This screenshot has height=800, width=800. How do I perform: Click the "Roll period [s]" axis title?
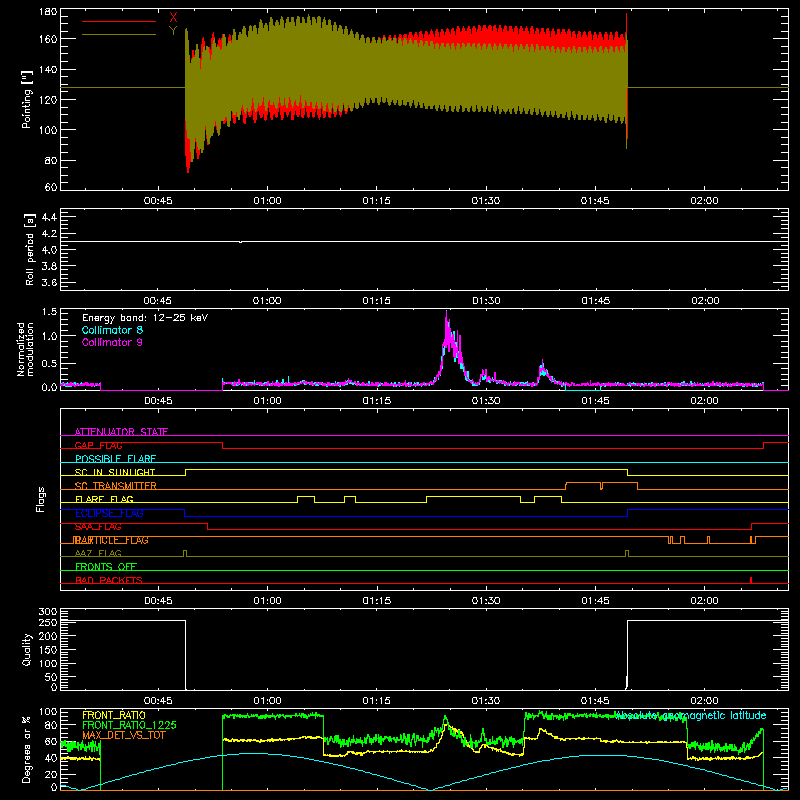(30, 249)
